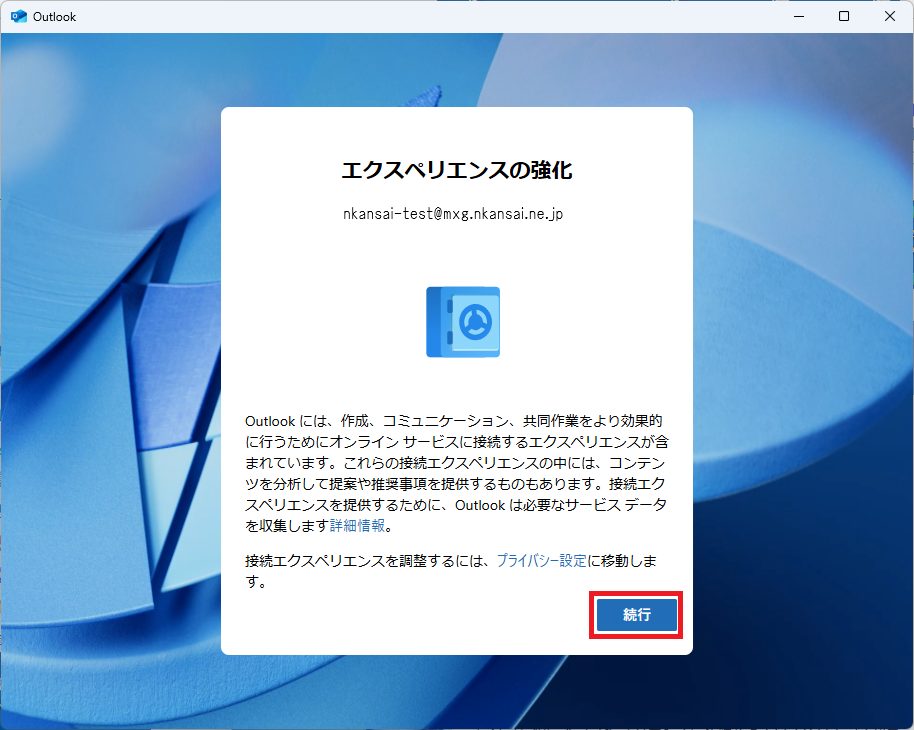Close the Outlook window

[890, 16]
